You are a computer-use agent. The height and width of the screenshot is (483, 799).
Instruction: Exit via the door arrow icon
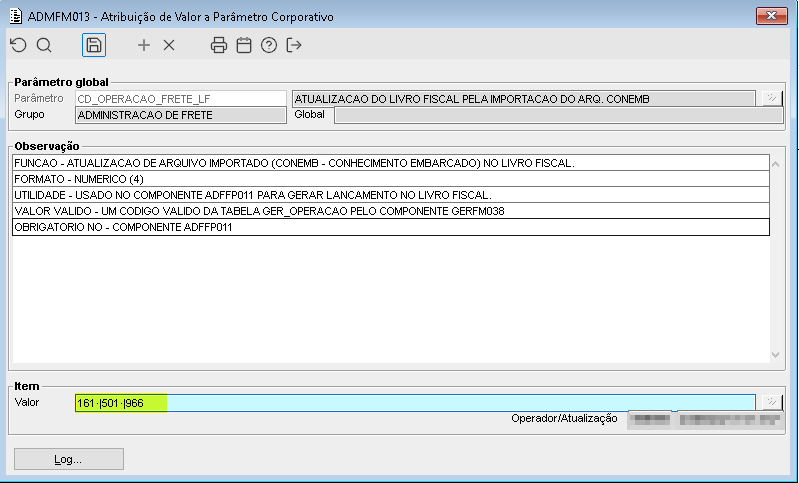[x=294, y=45]
